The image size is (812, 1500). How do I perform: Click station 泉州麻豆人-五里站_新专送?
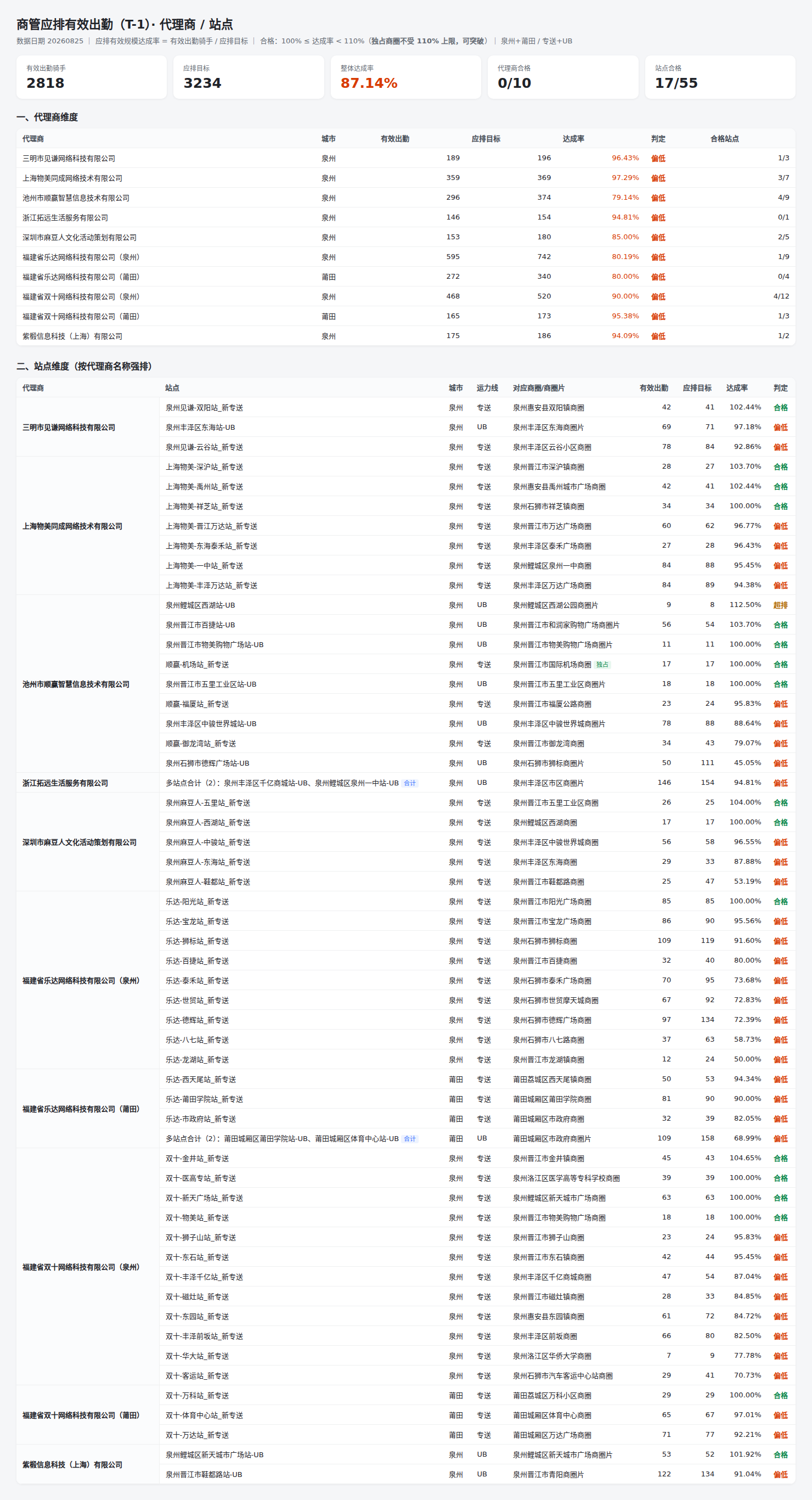point(208,803)
